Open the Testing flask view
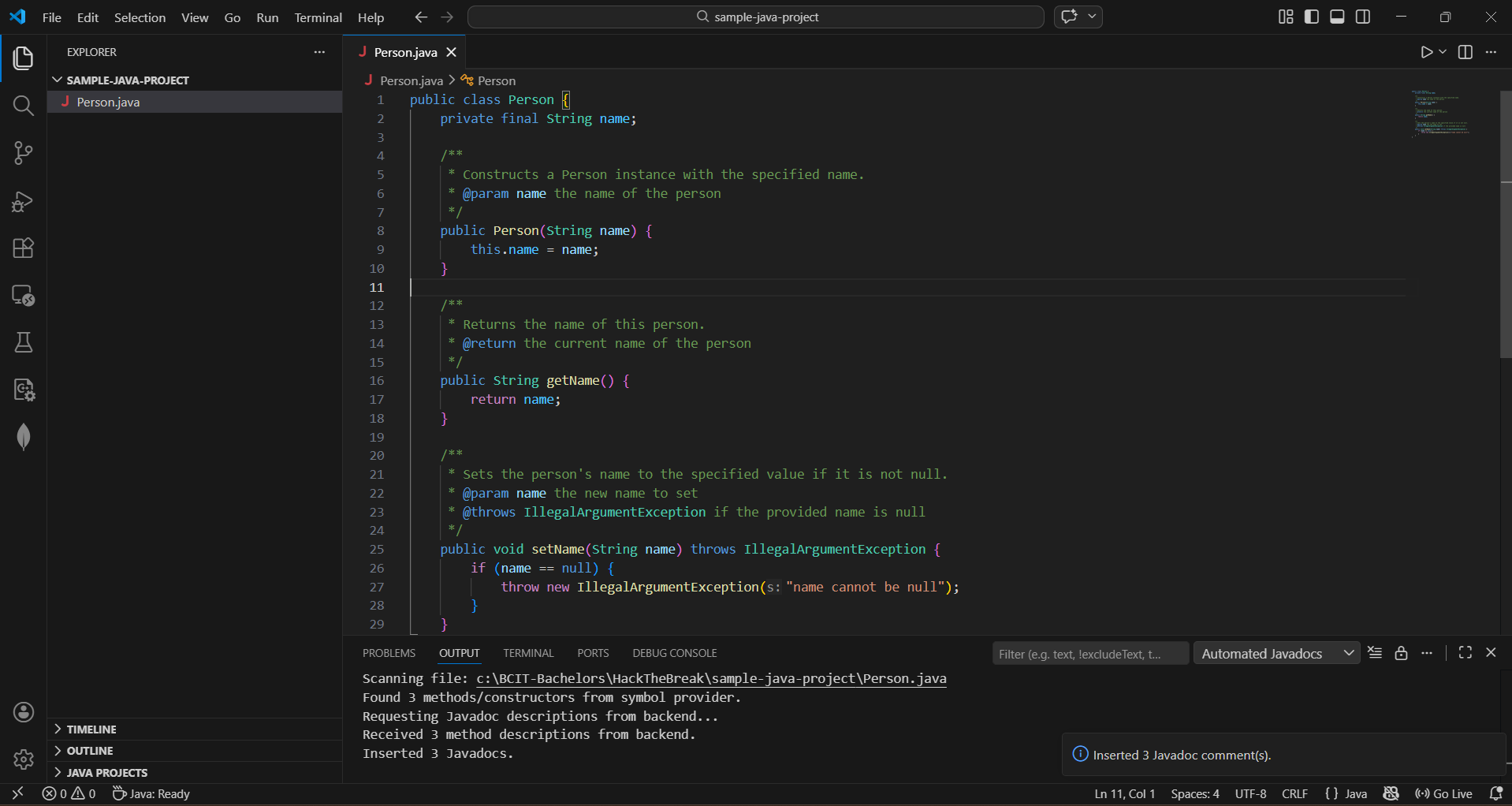Image resolution: width=1512 pixels, height=806 pixels. 24,342
